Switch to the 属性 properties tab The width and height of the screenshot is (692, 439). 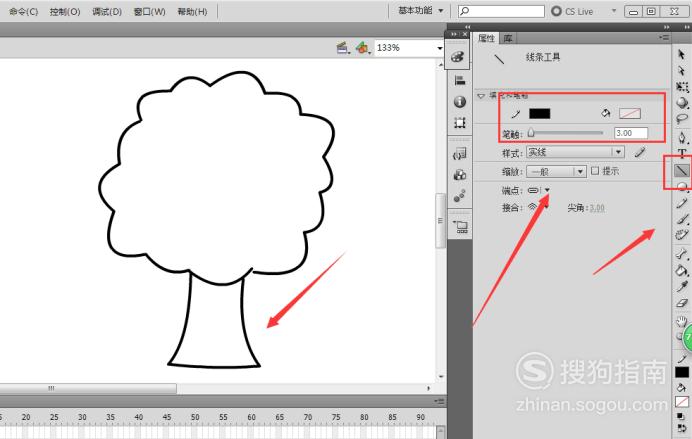[x=486, y=38]
